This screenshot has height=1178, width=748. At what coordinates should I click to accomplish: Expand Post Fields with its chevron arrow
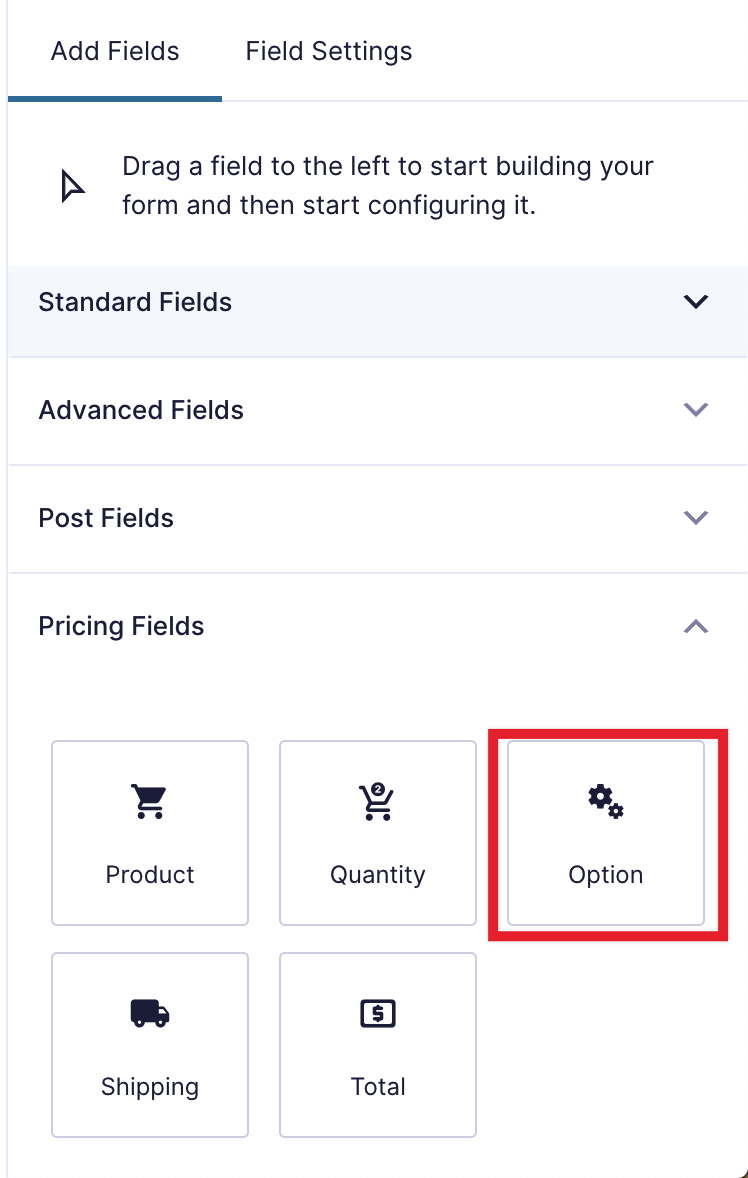tap(695, 518)
